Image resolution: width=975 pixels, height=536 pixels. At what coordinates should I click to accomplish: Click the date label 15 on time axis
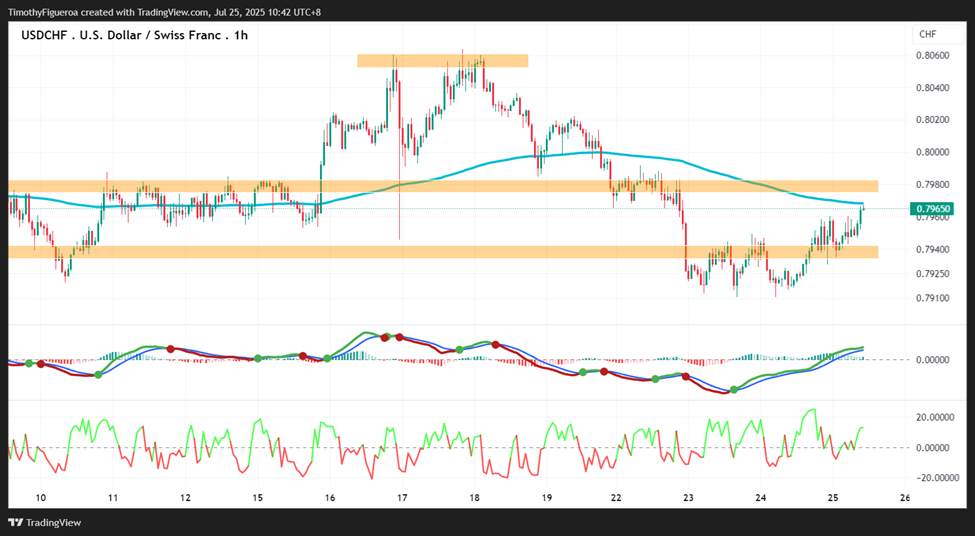coord(257,498)
